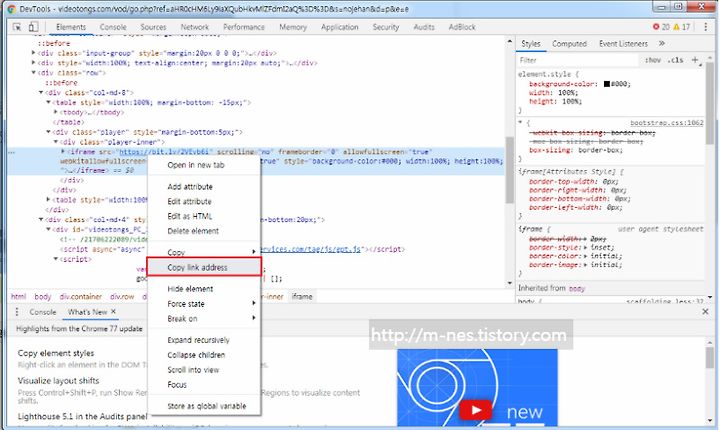Screen dimensions: 720x430
Task: Choose Open in new tab
Action: [x=204, y=165]
